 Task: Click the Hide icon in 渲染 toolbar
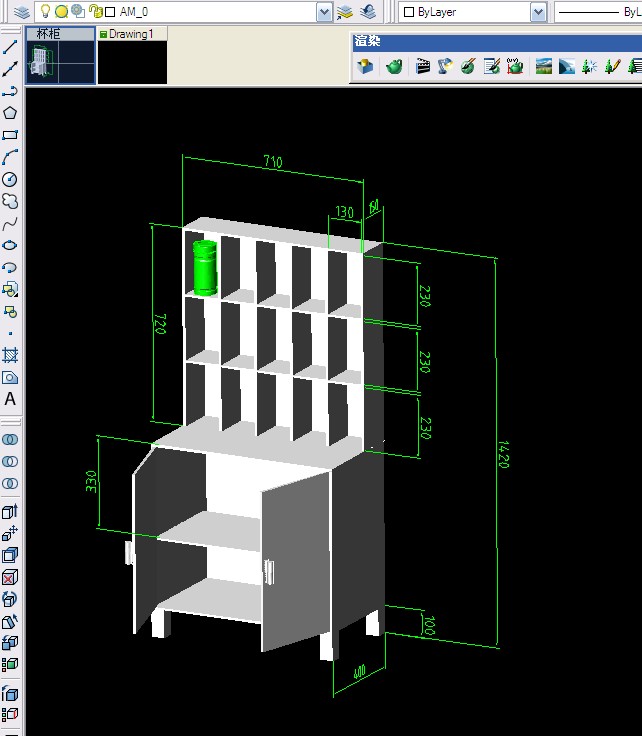pyautogui.click(x=365, y=66)
